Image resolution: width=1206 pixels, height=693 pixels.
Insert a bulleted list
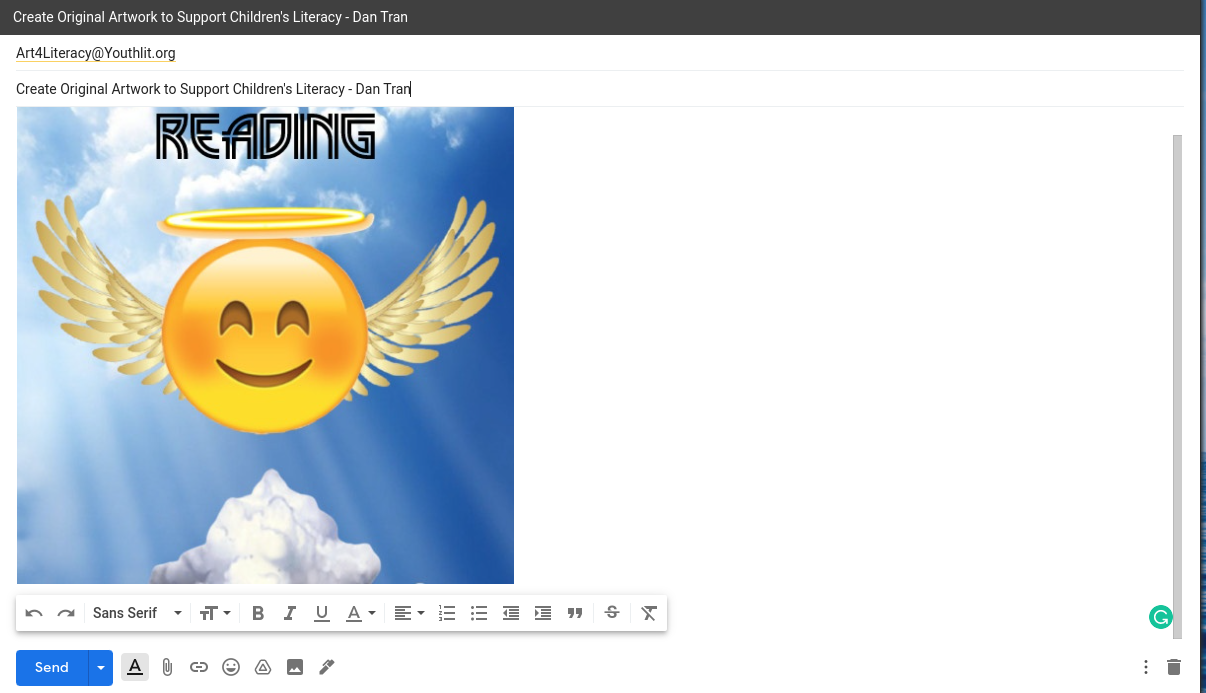point(479,613)
